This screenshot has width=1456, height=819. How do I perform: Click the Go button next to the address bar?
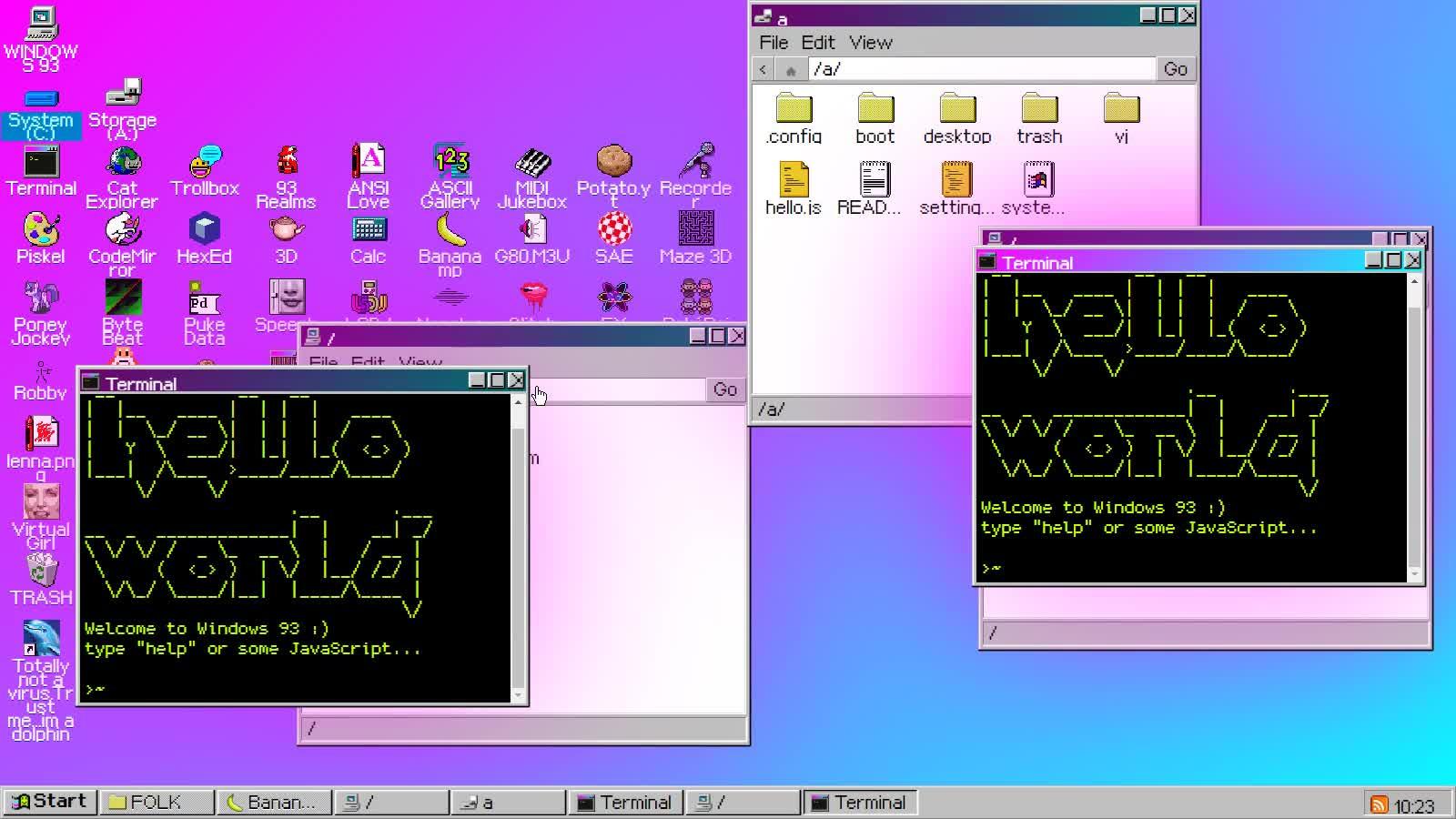tap(1175, 68)
